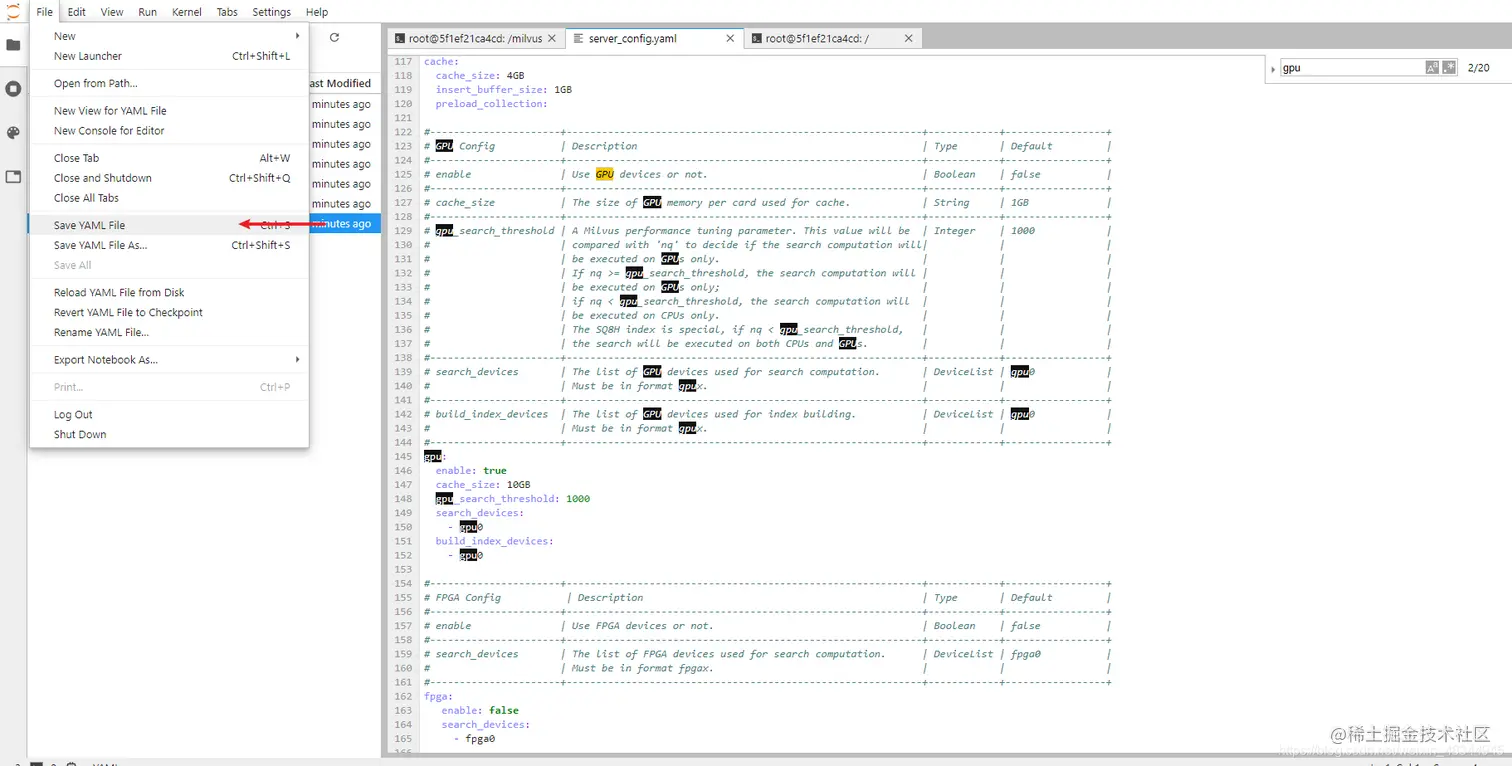
Task: Open the Running Terminals and Kernels sidebar icon
Action: point(13,89)
